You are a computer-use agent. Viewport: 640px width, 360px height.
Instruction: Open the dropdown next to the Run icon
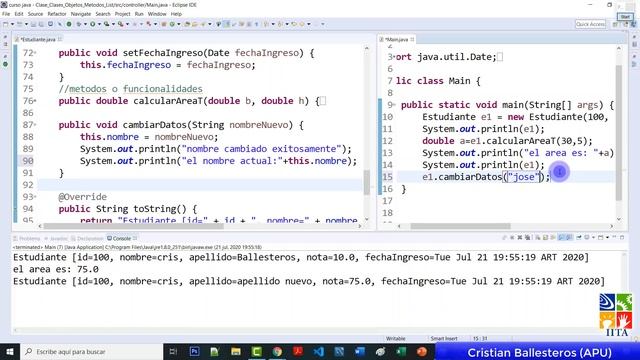point(98,24)
